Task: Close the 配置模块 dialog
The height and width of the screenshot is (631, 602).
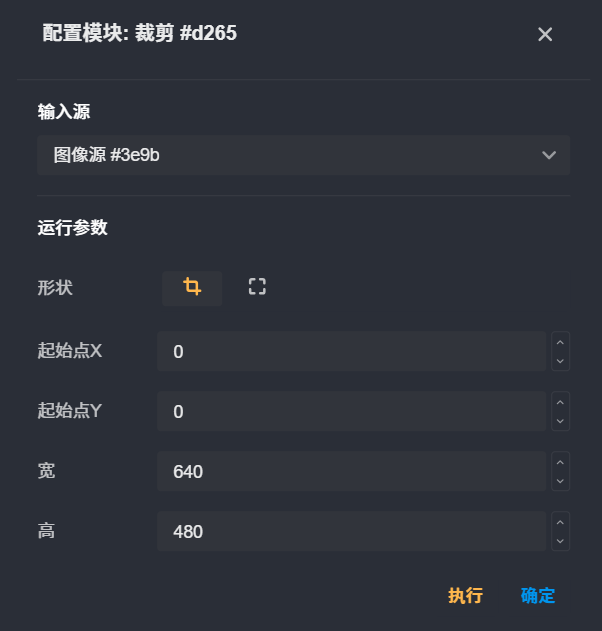Action: 545,35
